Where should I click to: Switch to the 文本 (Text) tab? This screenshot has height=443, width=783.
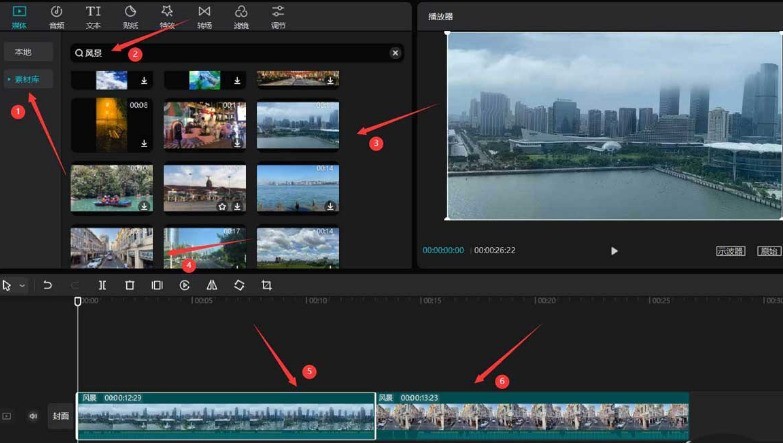(x=93, y=15)
